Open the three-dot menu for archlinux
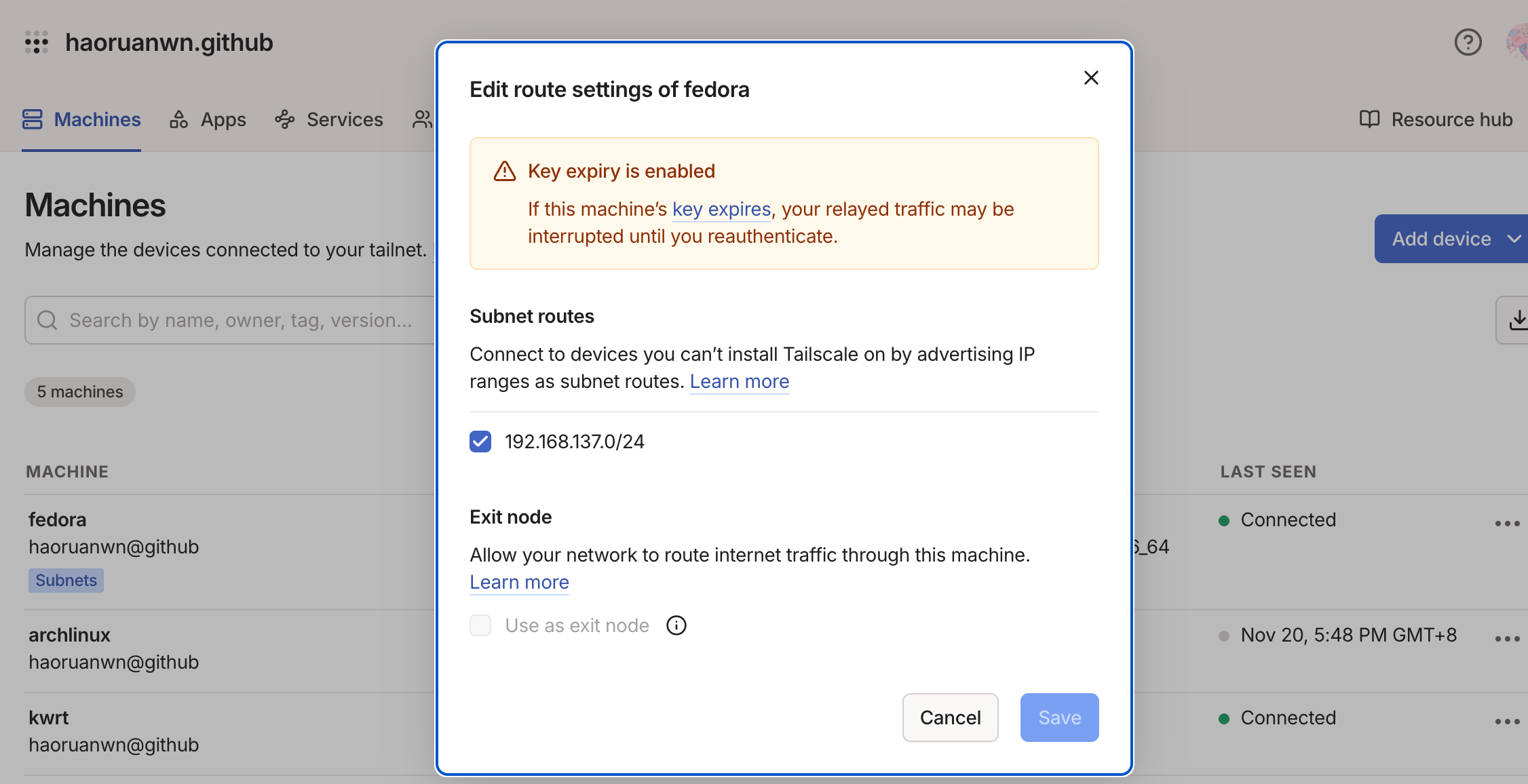The width and height of the screenshot is (1528, 784). pos(1507,639)
